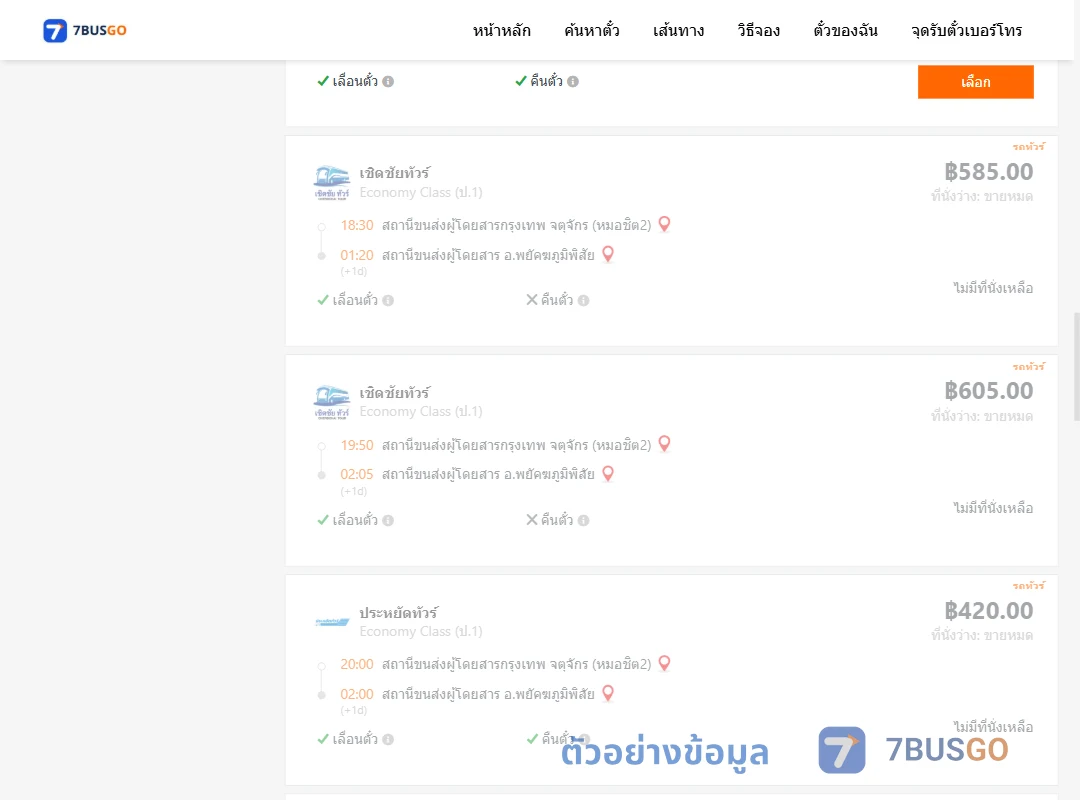Image resolution: width=1080 pixels, height=800 pixels.
Task: Open map pin for 02:05 arrival station
Action: point(608,474)
